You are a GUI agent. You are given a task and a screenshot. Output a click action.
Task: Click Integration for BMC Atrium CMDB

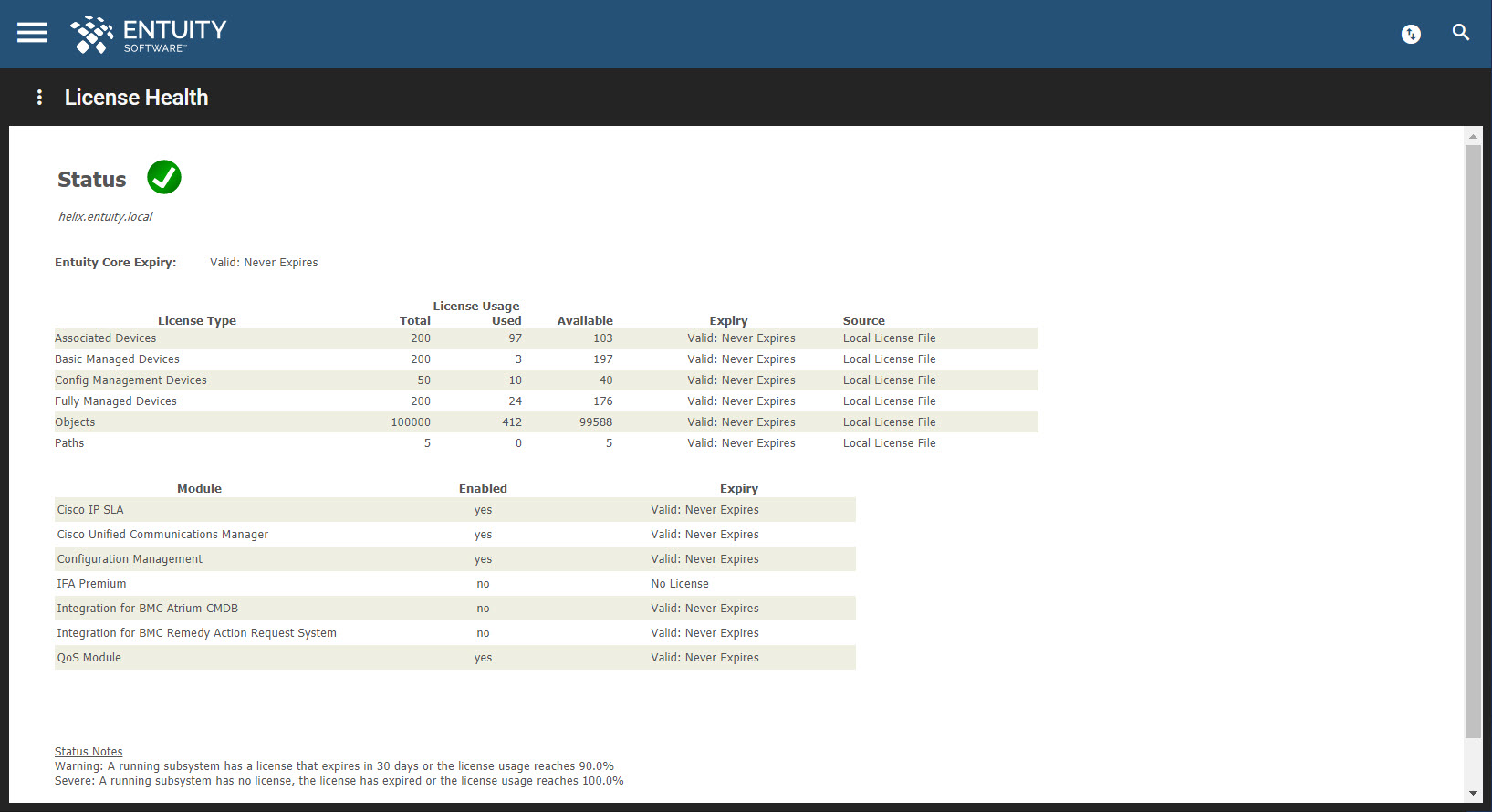coord(148,609)
